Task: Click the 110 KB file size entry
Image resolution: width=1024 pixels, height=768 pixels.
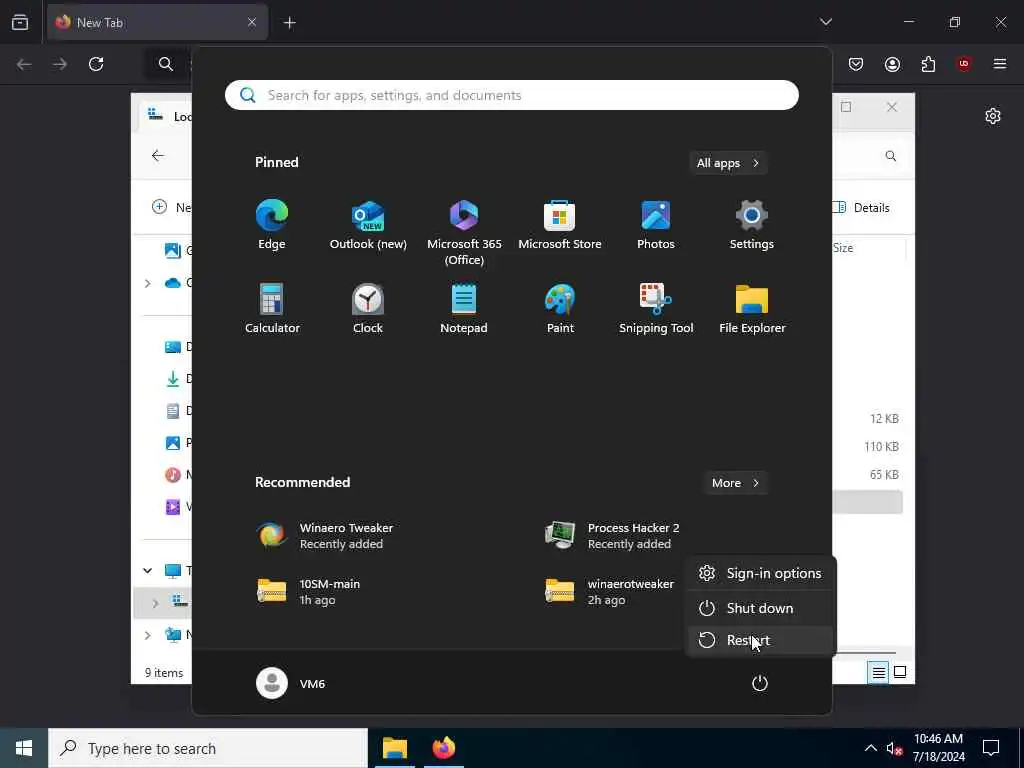Action: tap(882, 447)
